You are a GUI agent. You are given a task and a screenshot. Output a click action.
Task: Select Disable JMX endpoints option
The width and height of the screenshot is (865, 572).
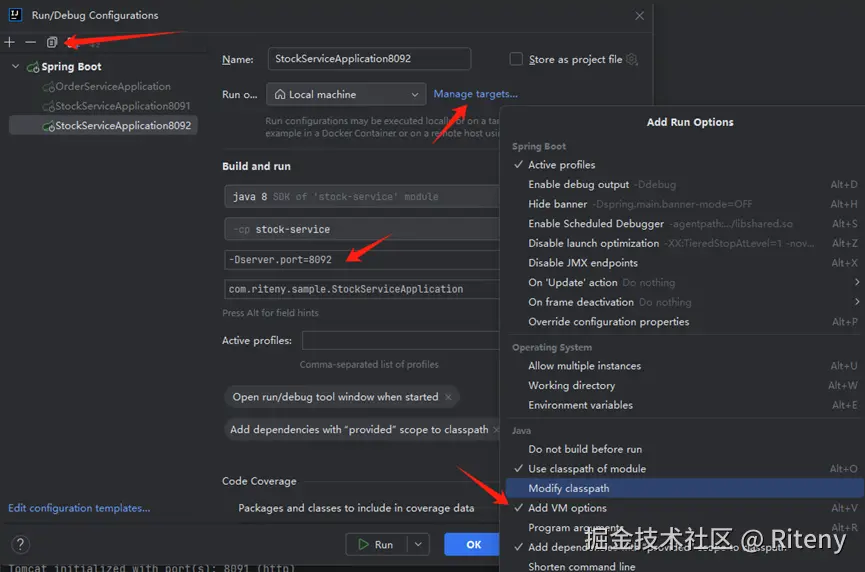tap(685, 263)
